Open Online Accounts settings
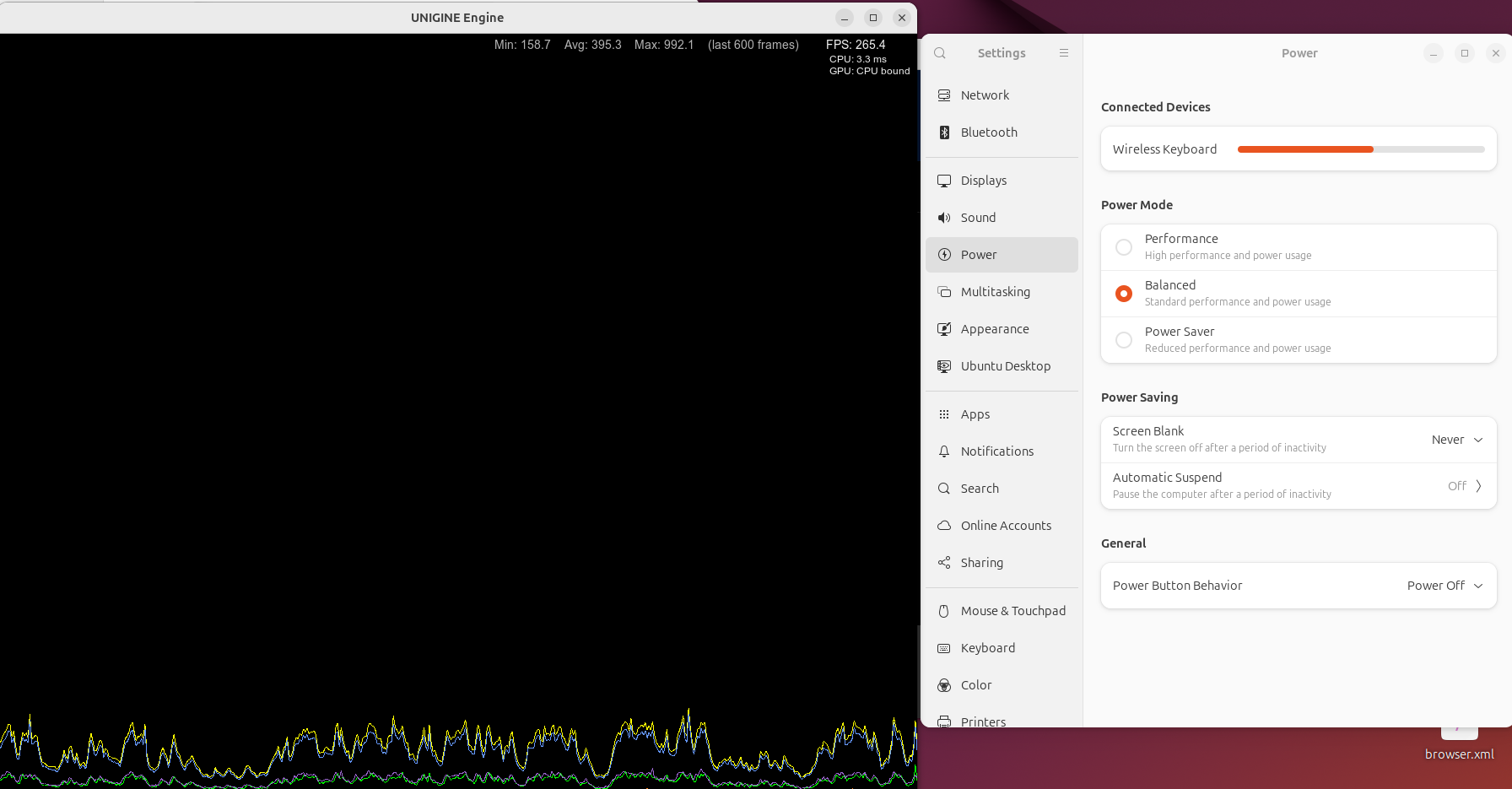1512x789 pixels. (x=1002, y=526)
